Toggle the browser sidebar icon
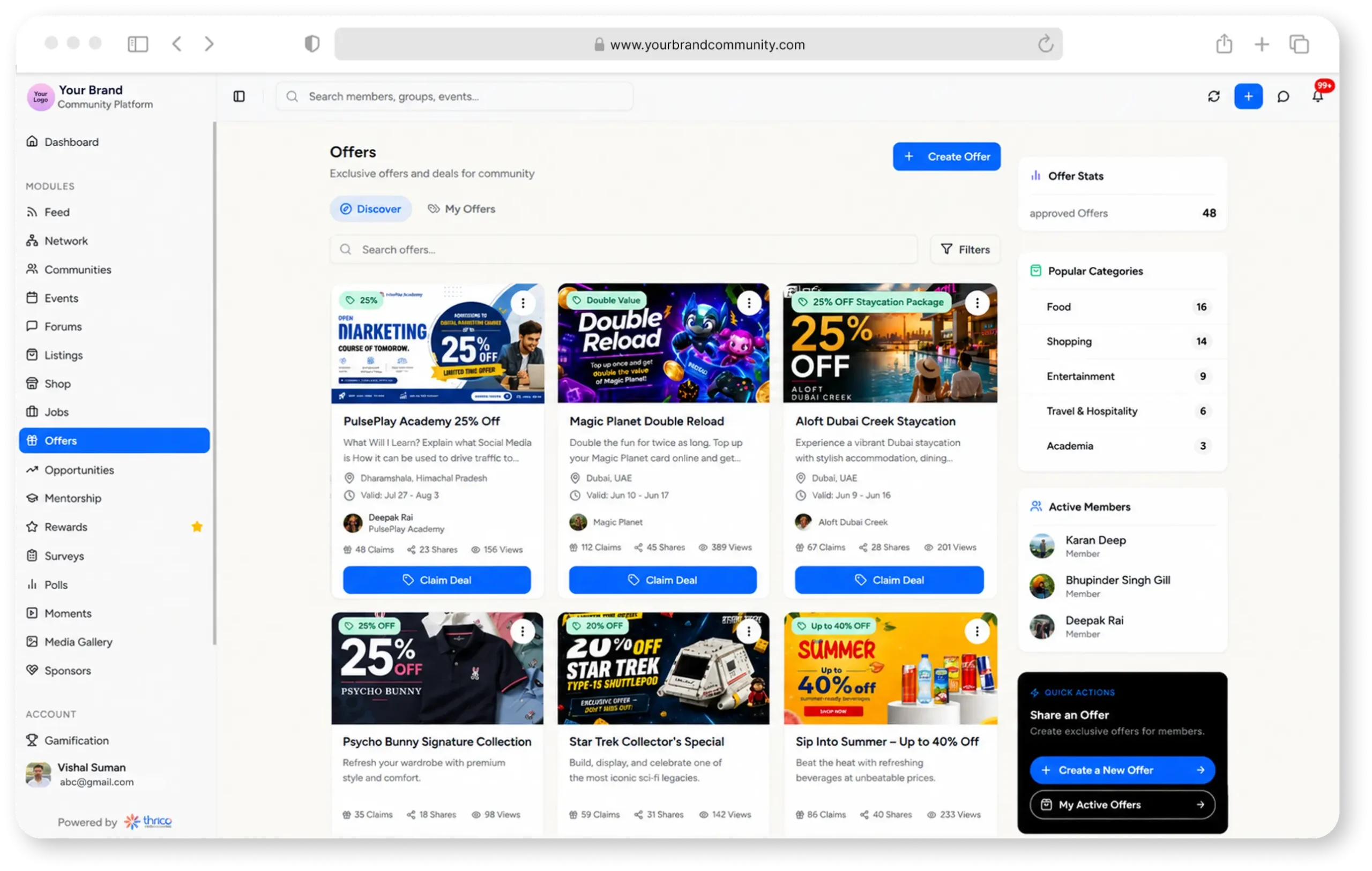Image resolution: width=1372 pixels, height=871 pixels. pos(138,44)
